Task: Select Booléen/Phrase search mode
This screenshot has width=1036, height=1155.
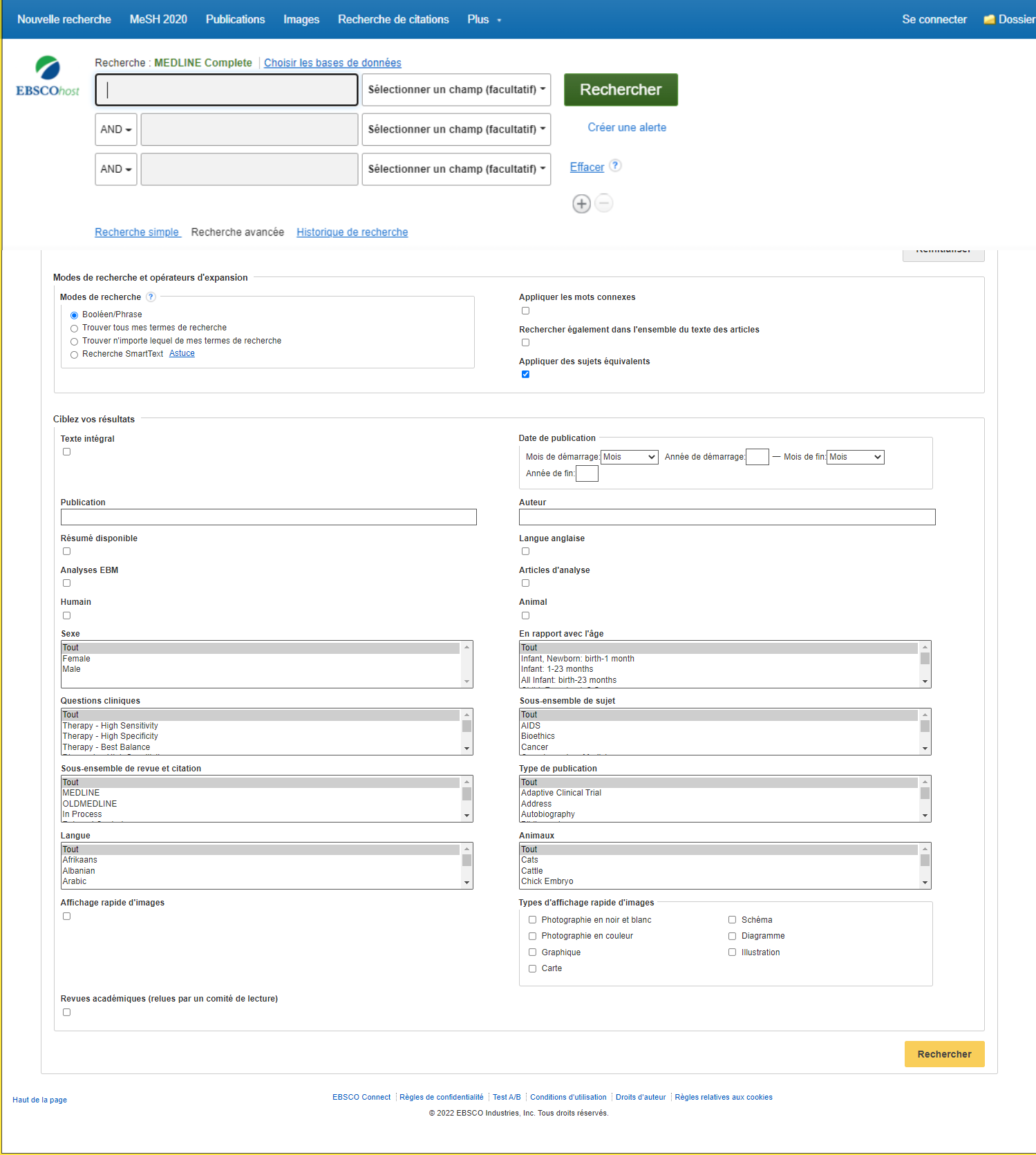Action: pyautogui.click(x=74, y=315)
